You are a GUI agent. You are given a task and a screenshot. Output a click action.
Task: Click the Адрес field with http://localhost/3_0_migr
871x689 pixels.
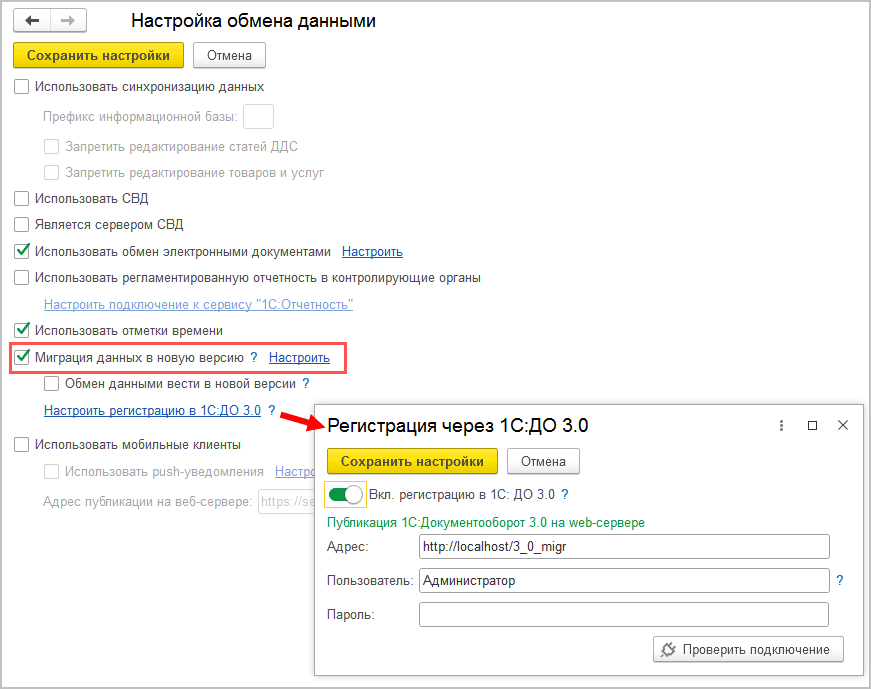point(624,547)
